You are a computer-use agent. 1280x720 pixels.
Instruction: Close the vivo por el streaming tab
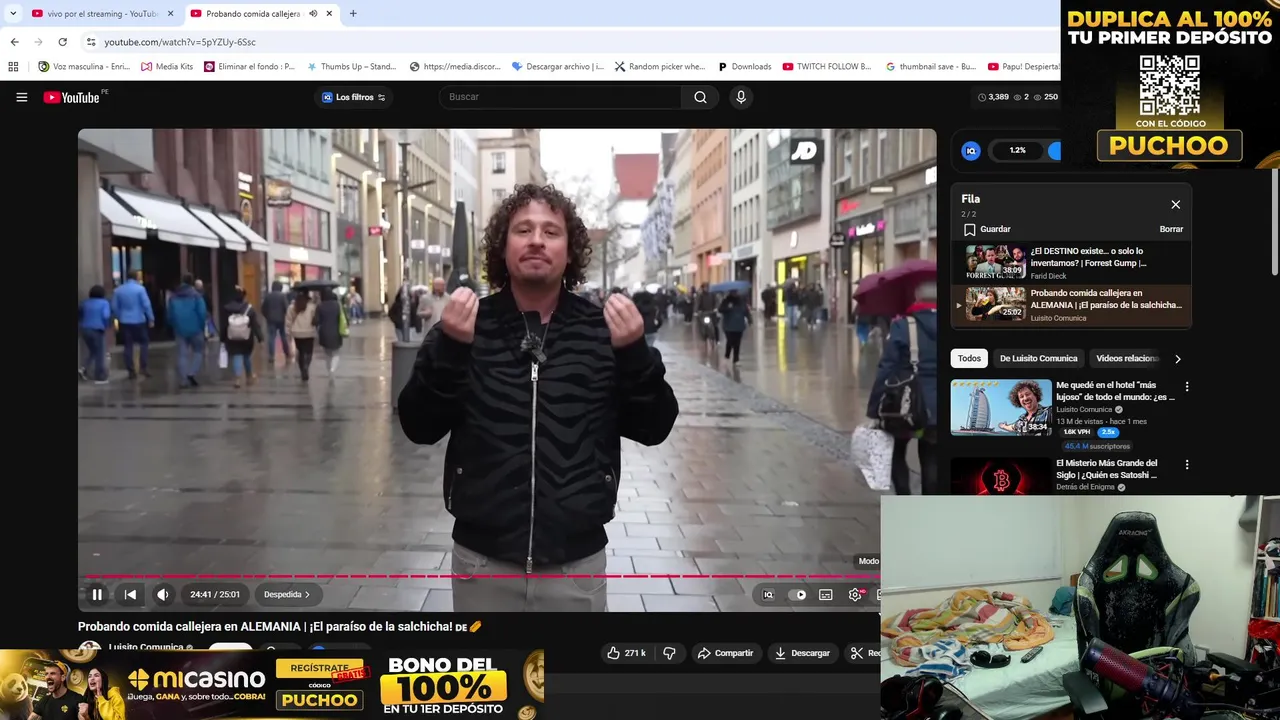pos(170,14)
